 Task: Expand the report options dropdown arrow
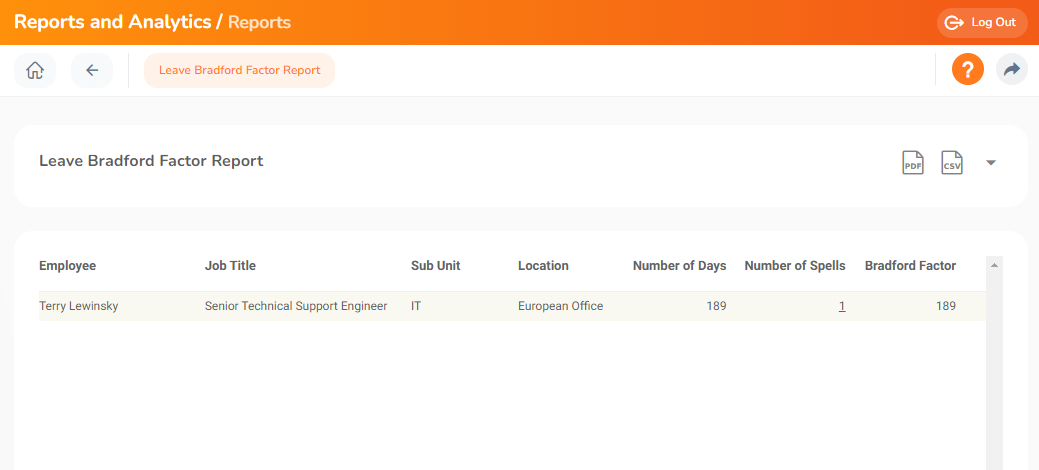pos(991,163)
